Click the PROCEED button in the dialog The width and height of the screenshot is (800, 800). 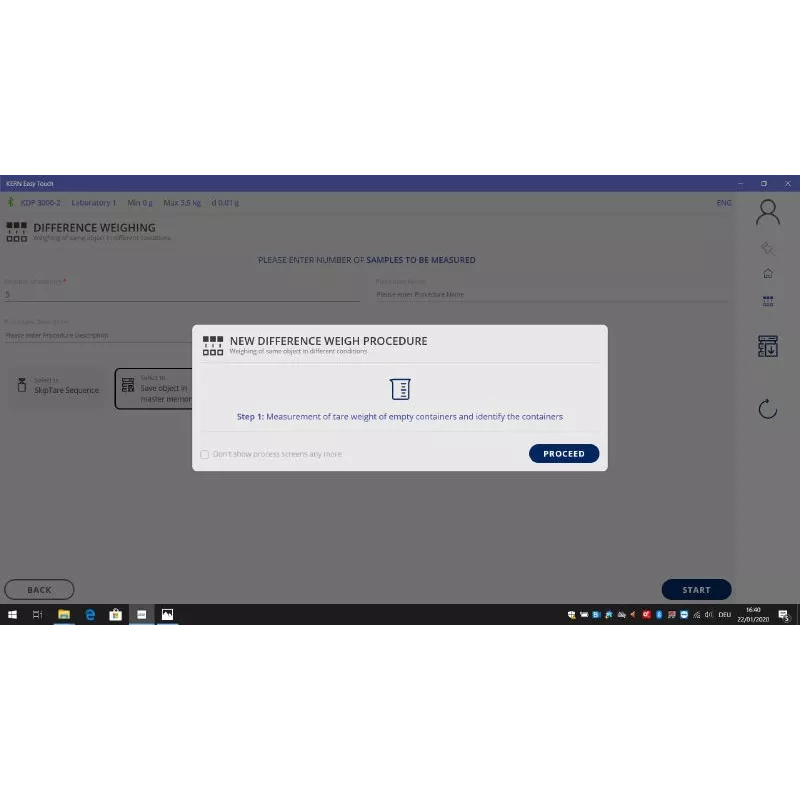(x=564, y=454)
